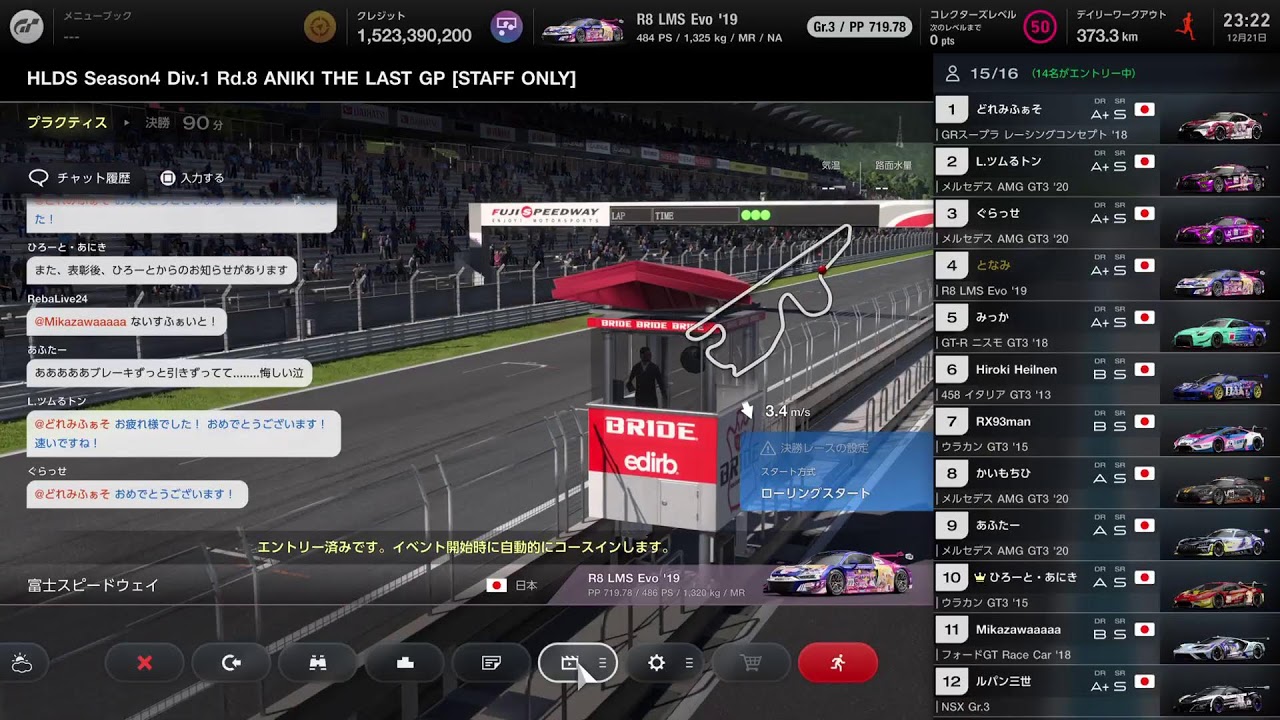The image size is (1280, 720).
Task: Click the Japan flag next to 日本
Action: click(496, 585)
